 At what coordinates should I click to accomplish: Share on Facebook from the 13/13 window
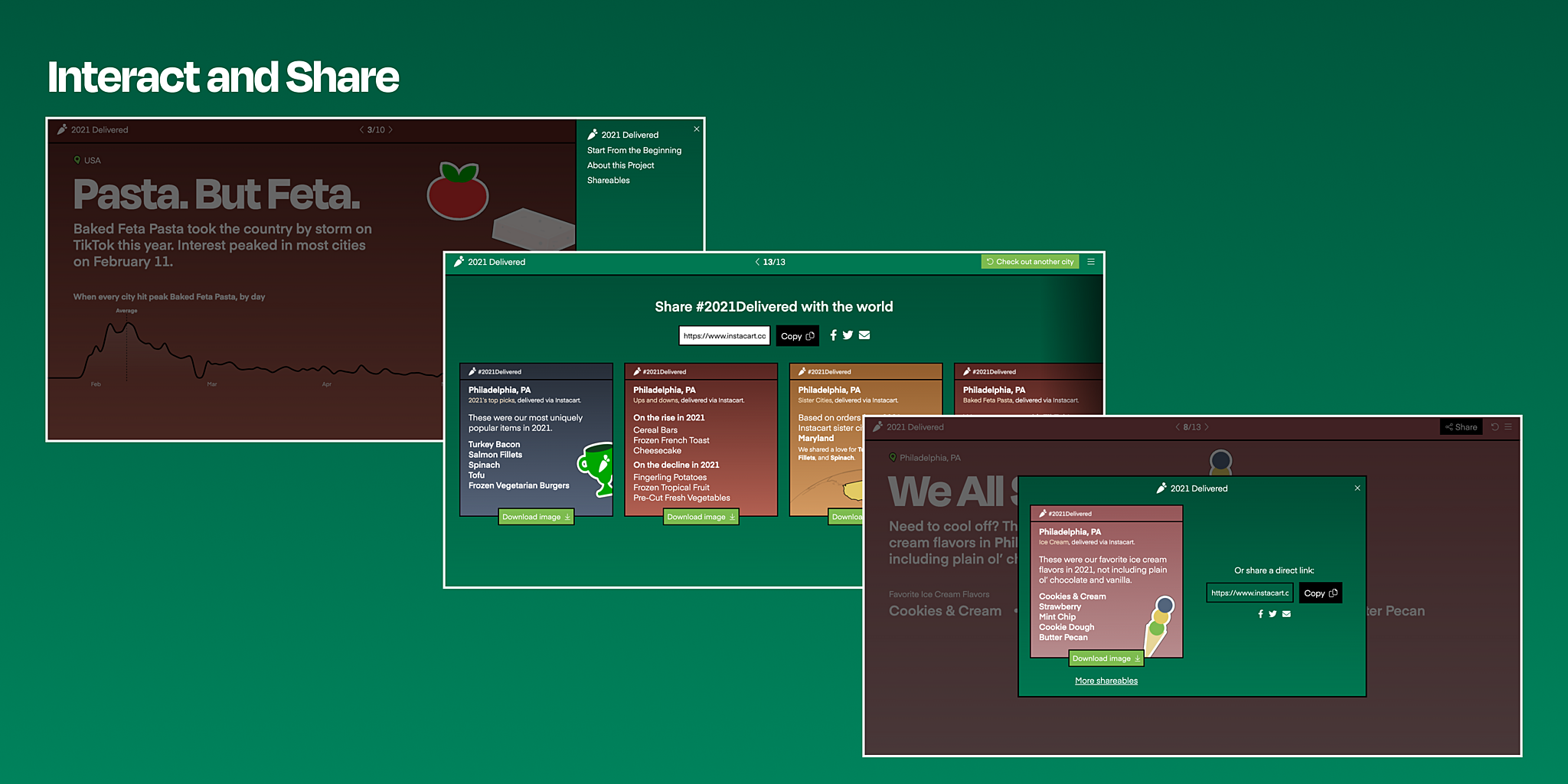click(833, 335)
